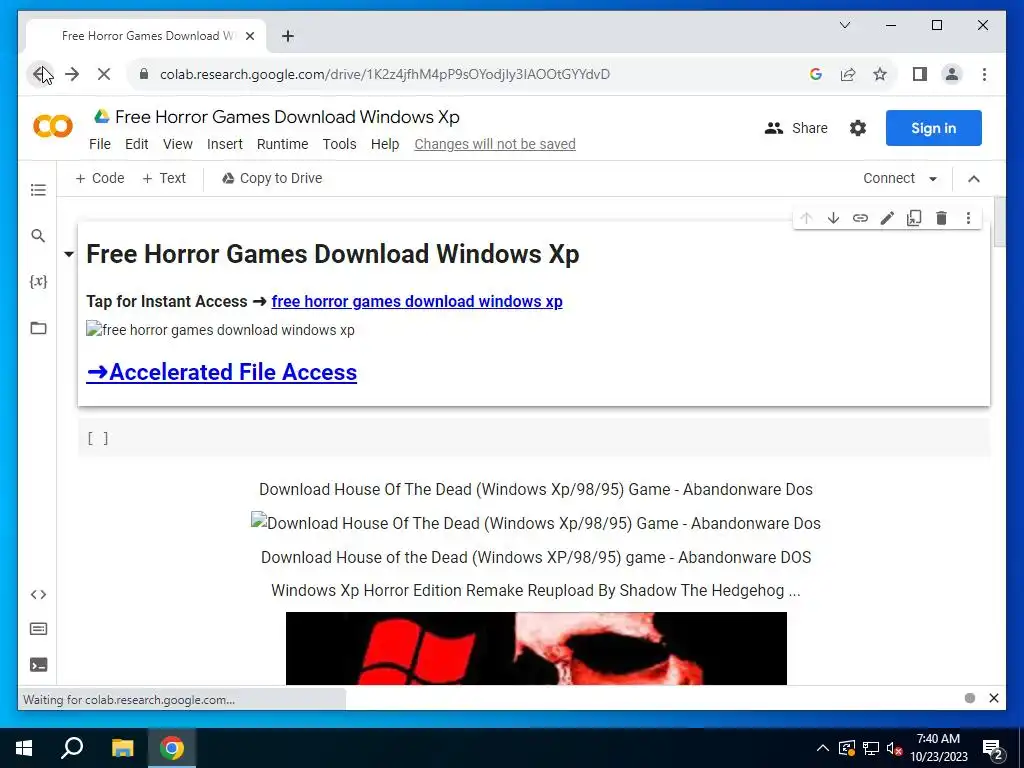Open the Variables {x} panel
Viewport: 1024px width, 768px height.
coord(38,281)
